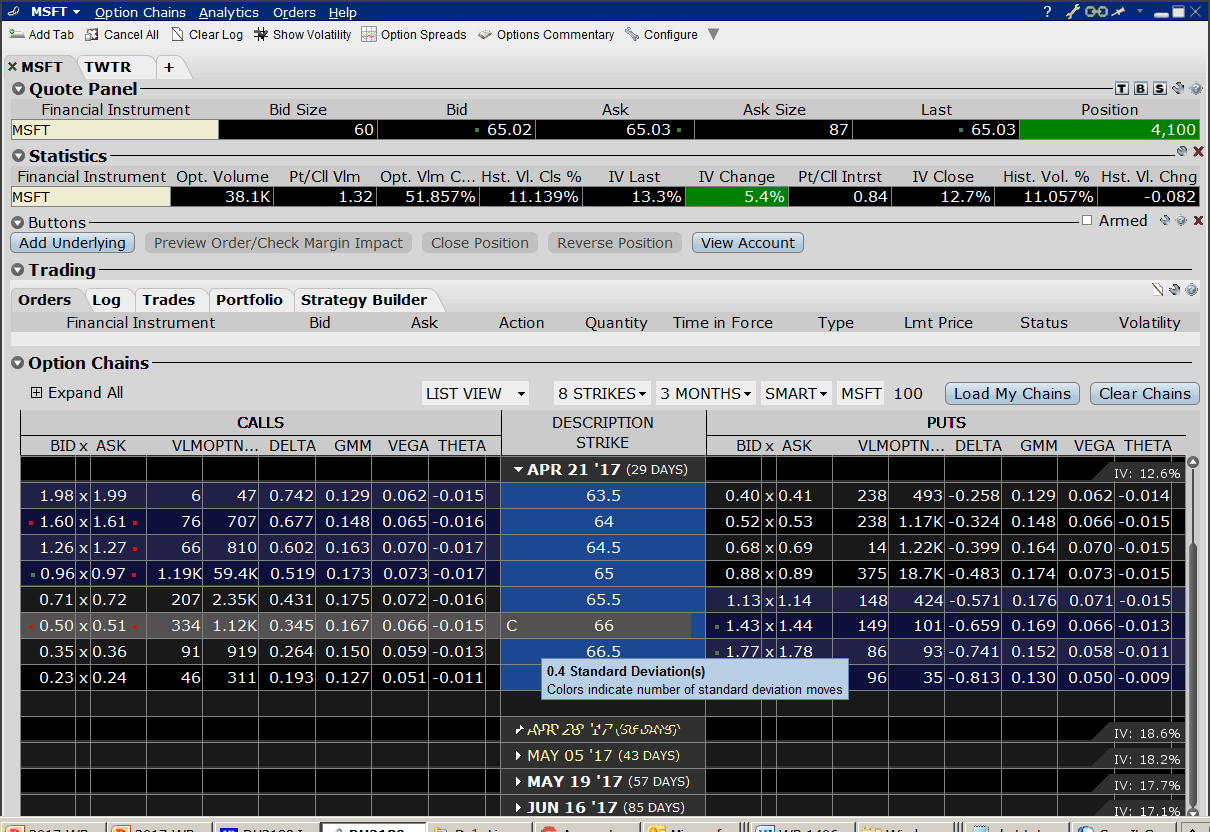The width and height of the screenshot is (1210, 832).
Task: Open the 8 STRIKES dropdown
Action: coord(602,393)
